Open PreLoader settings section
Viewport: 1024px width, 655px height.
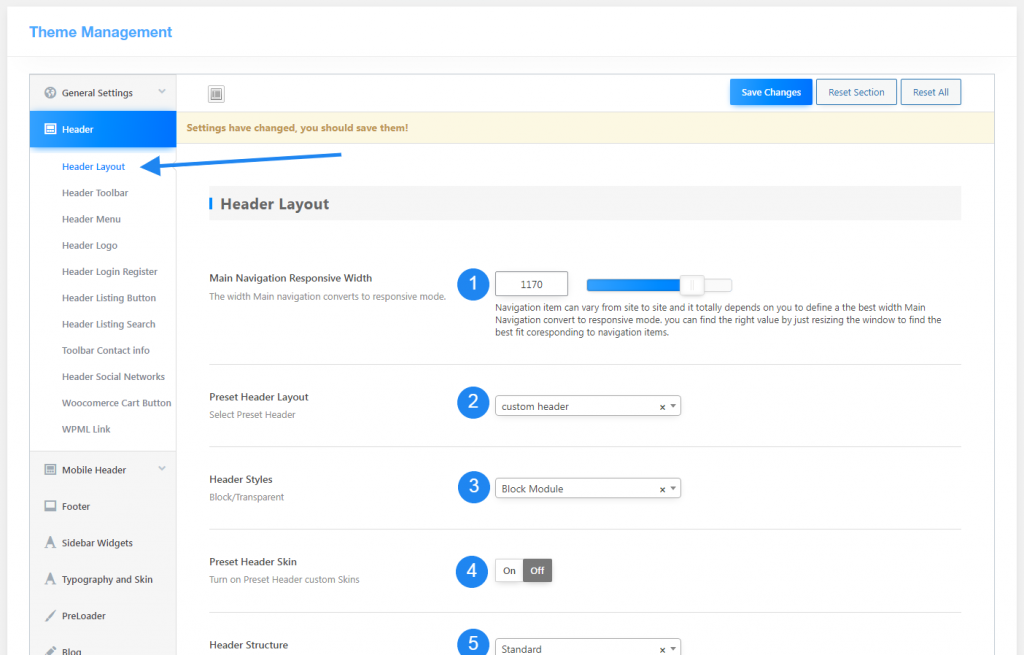tap(103, 616)
